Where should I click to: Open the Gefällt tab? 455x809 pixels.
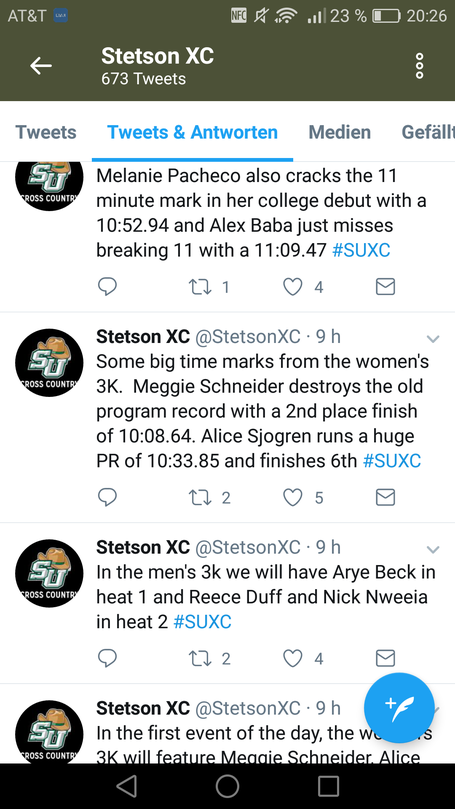(428, 132)
